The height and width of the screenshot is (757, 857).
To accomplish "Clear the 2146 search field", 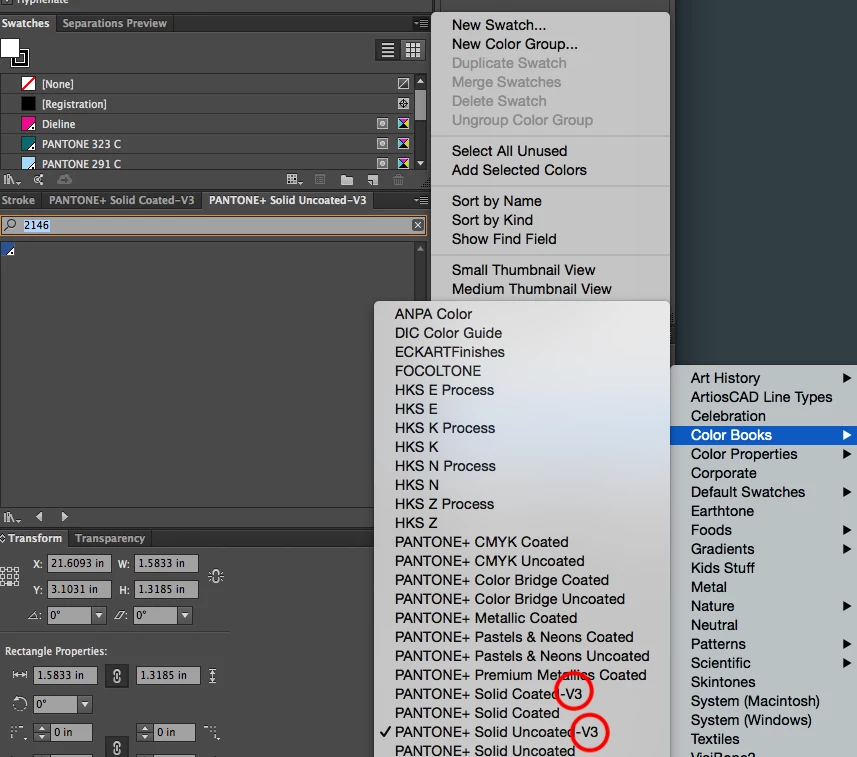I will (x=418, y=225).
